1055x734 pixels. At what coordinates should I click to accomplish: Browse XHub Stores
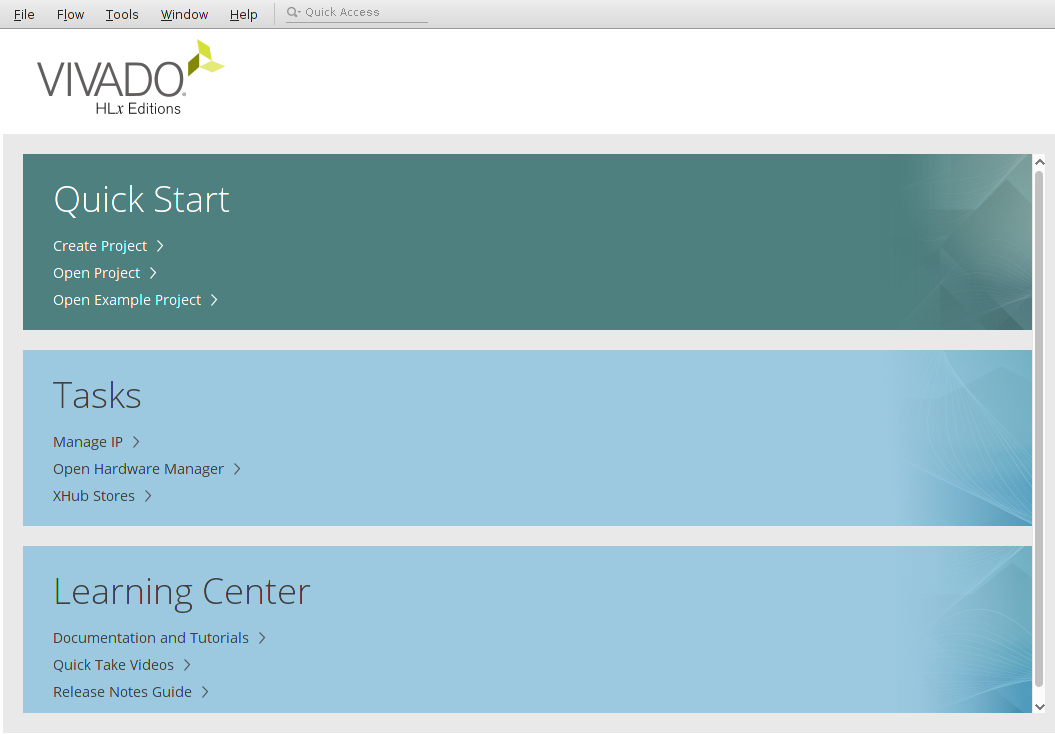tap(93, 495)
